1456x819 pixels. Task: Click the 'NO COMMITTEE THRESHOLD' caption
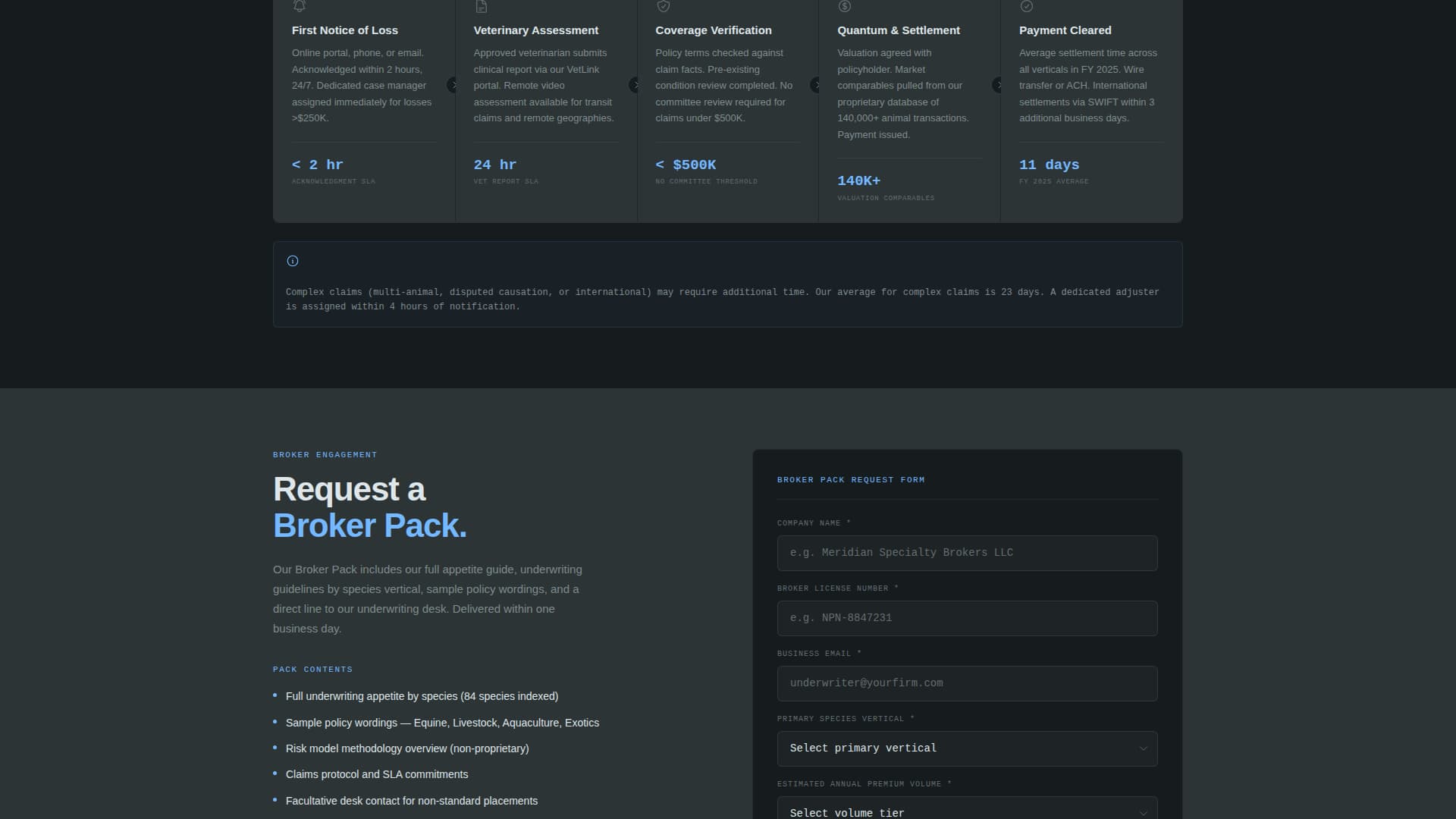[x=707, y=181]
